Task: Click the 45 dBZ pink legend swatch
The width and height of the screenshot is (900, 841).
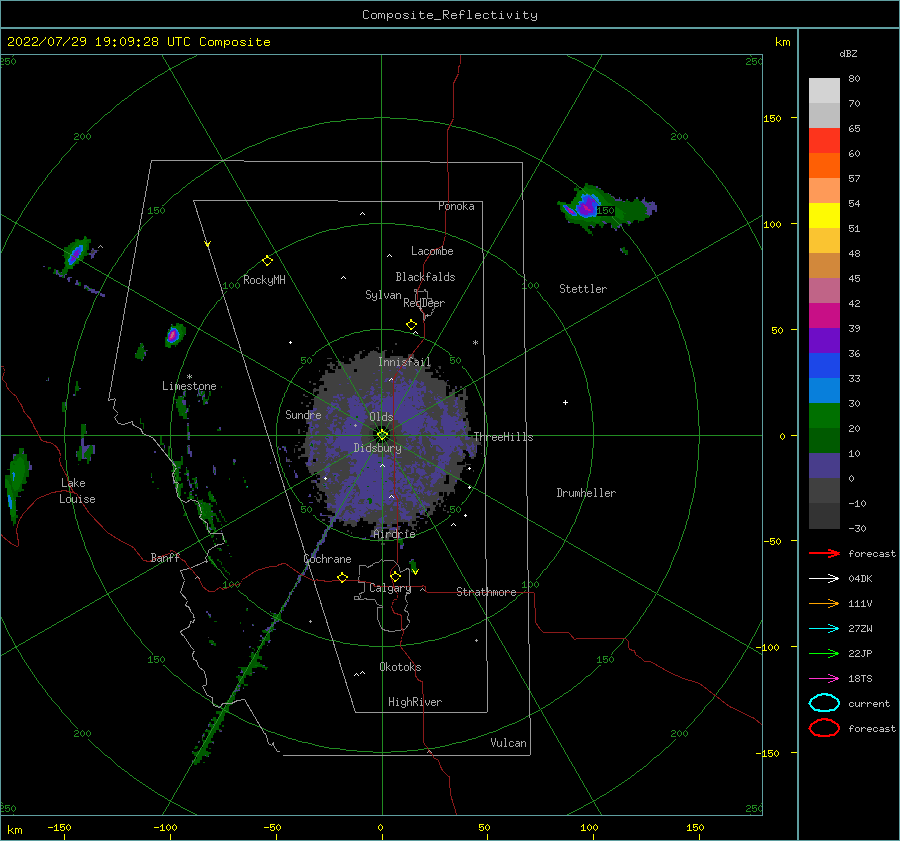Action: [824, 290]
